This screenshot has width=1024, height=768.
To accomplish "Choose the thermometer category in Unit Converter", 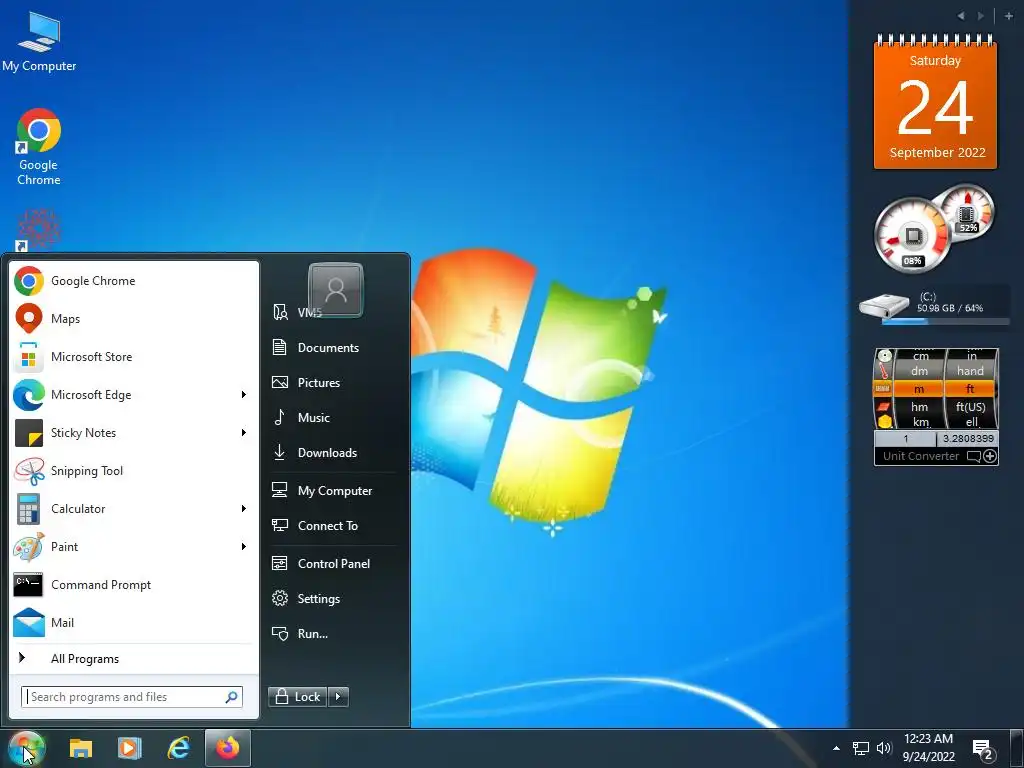I will [x=884, y=372].
